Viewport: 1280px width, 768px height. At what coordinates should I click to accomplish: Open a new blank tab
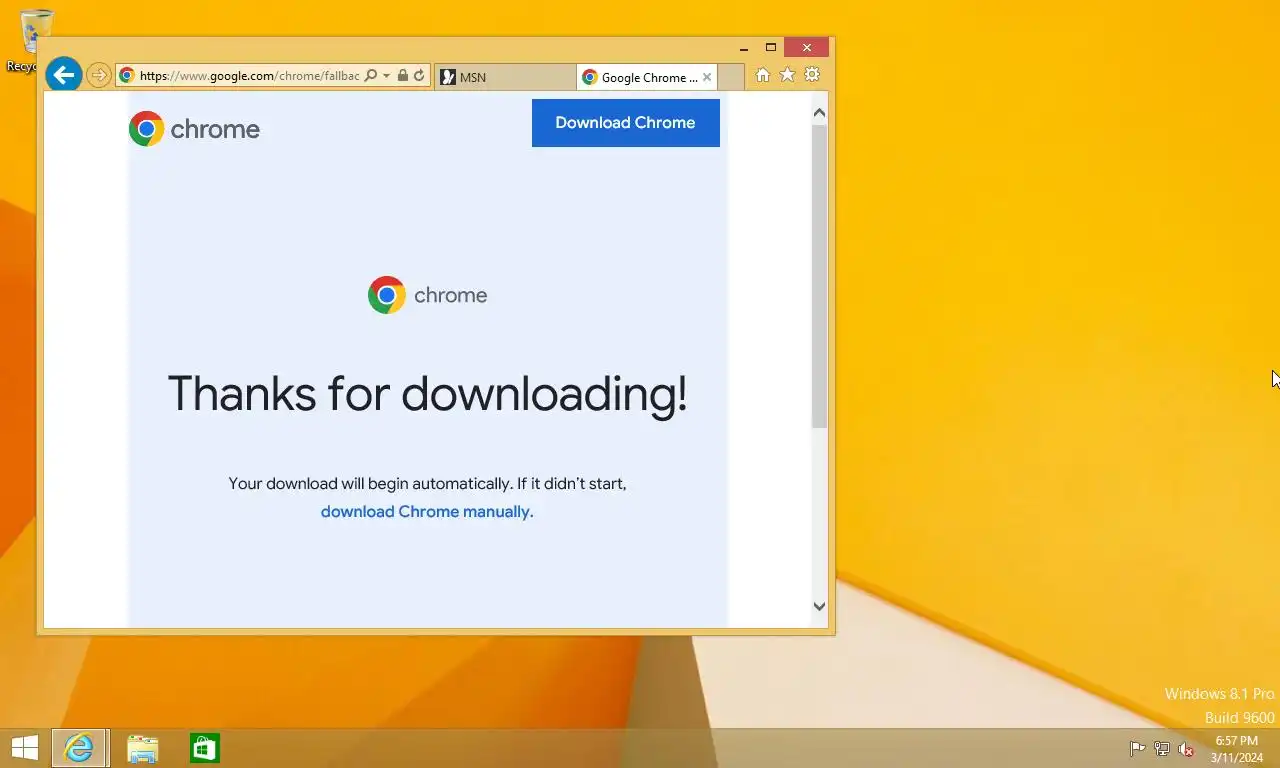(x=731, y=77)
